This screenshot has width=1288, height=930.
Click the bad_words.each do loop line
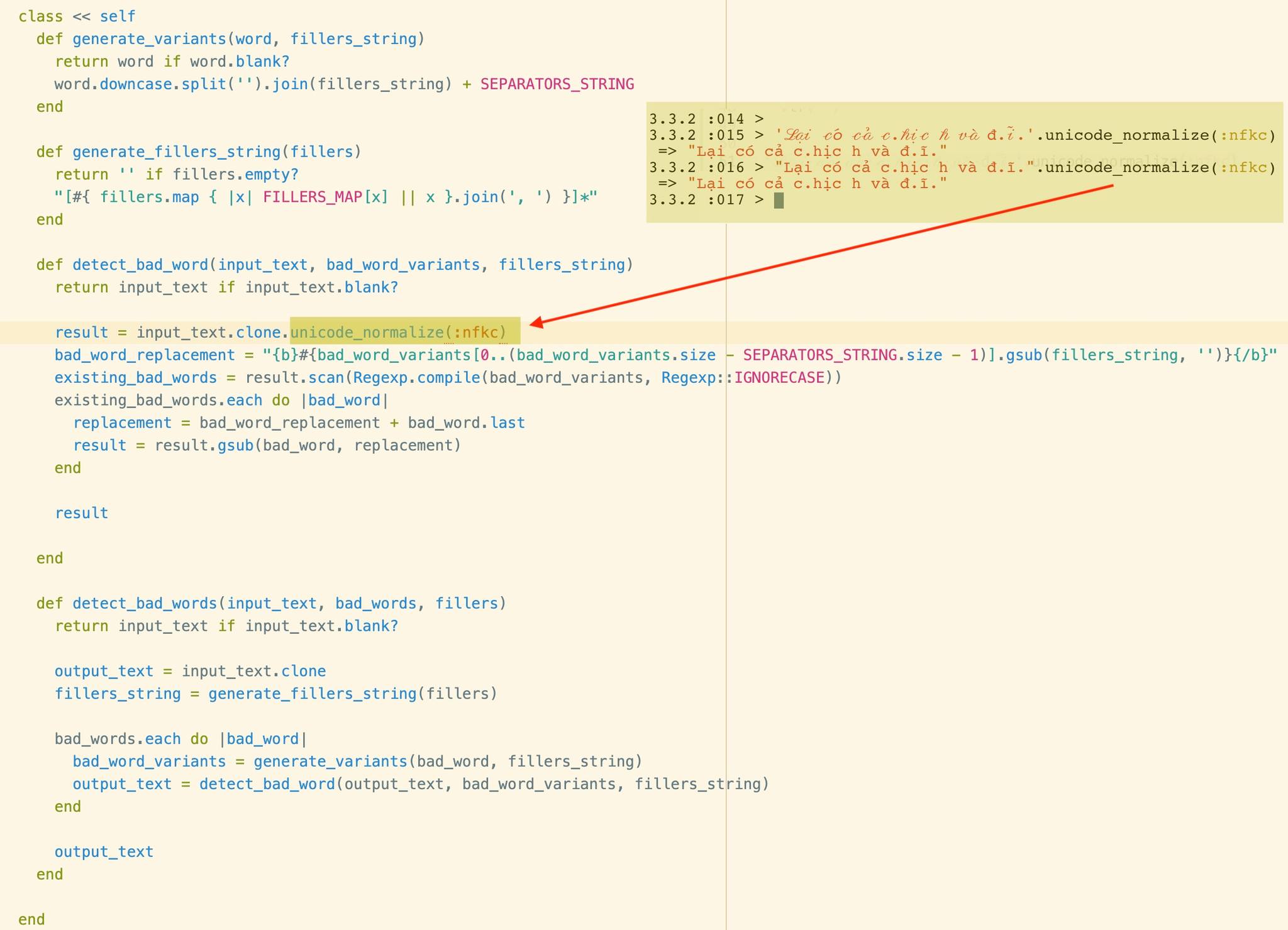180,739
